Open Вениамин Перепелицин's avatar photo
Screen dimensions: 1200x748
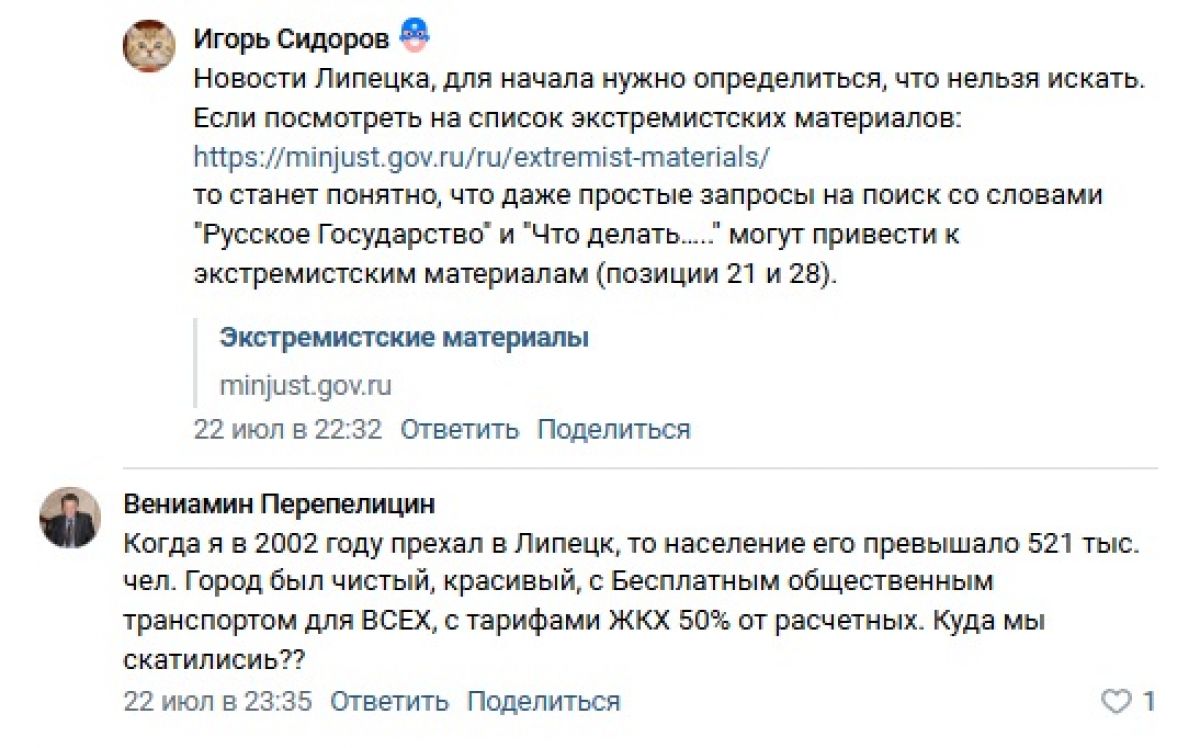tap(68, 518)
